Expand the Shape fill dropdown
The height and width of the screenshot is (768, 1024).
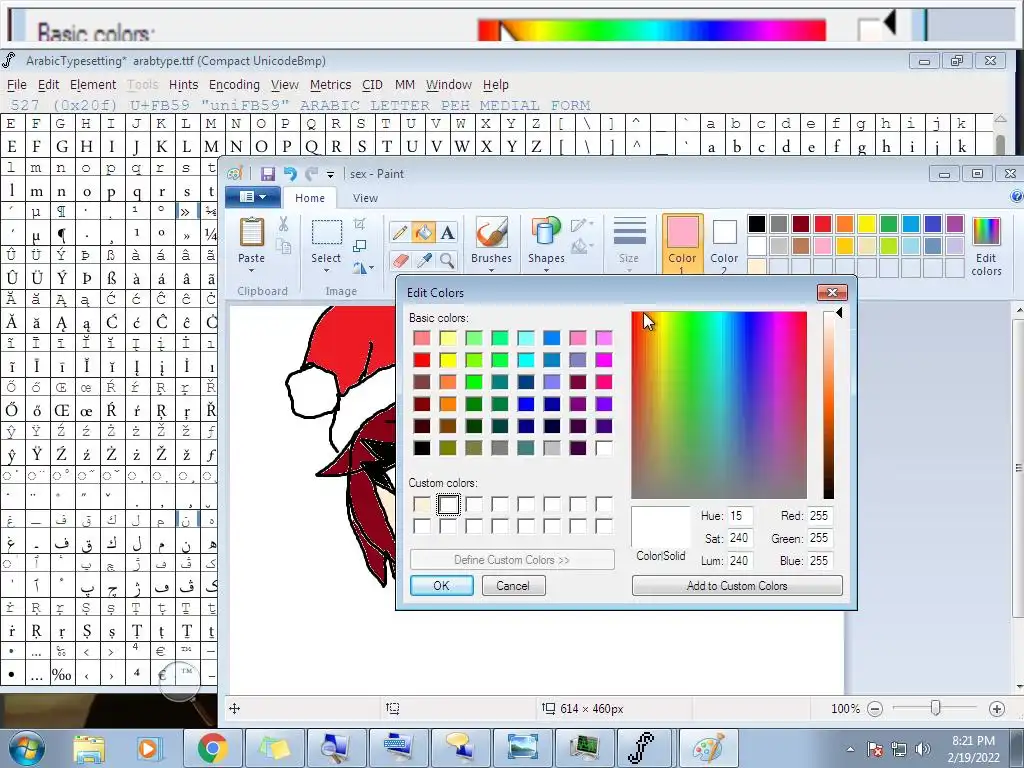pyautogui.click(x=591, y=246)
